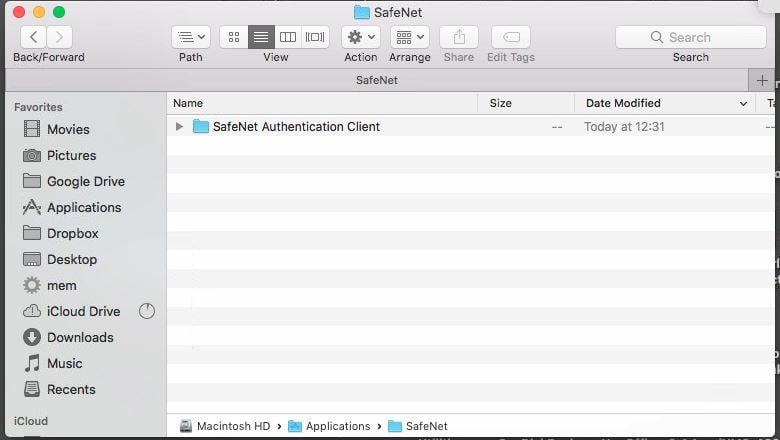Open iCloud Drive in the sidebar
The image size is (780, 440).
coord(72,311)
